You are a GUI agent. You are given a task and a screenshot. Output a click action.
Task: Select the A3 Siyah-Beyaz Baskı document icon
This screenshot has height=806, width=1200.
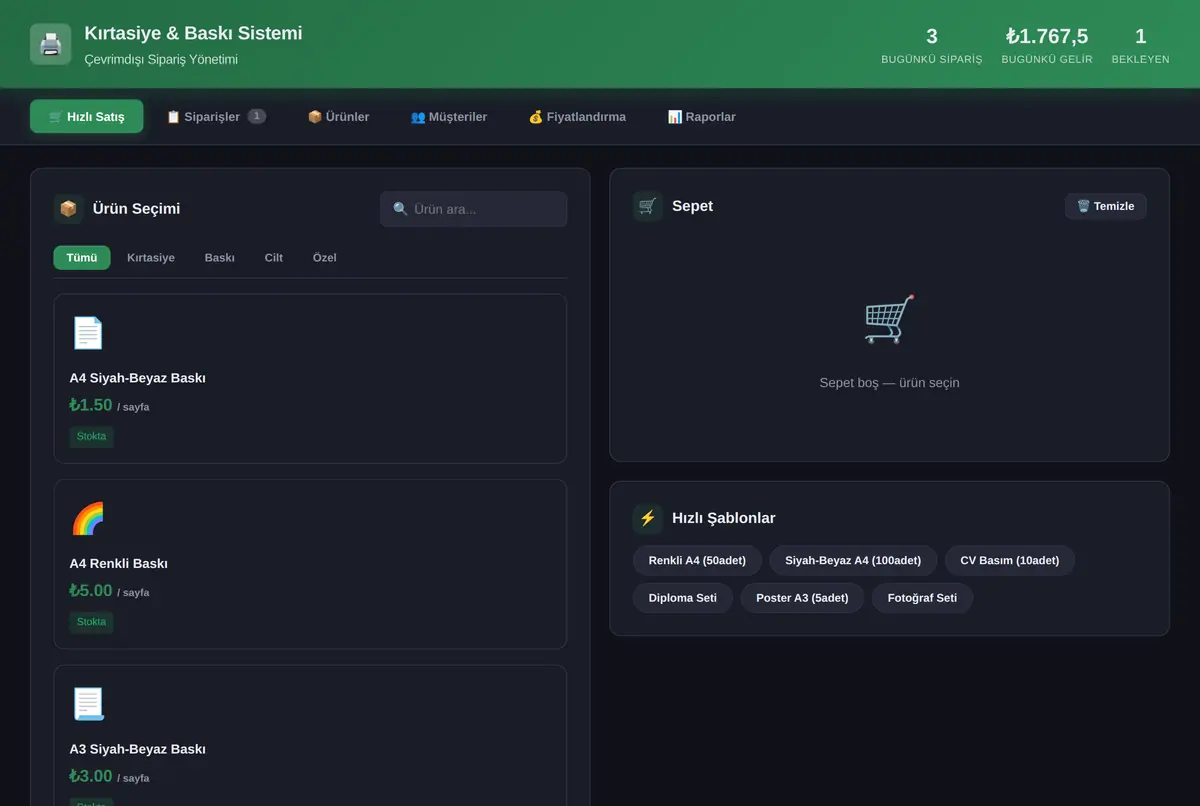pyautogui.click(x=88, y=704)
